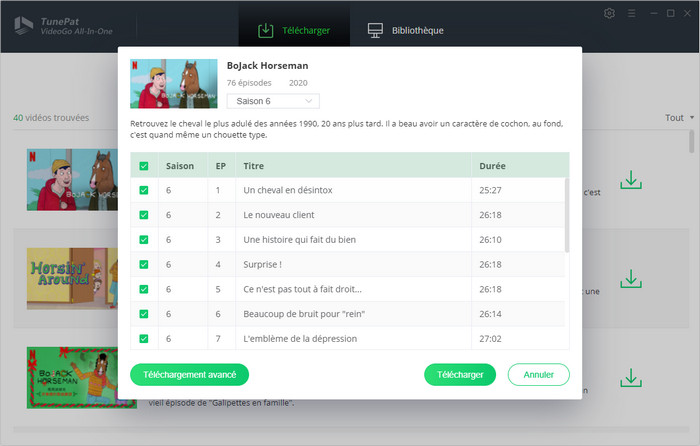
Task: Switch to the Bibliothèque tab
Action: click(x=405, y=30)
